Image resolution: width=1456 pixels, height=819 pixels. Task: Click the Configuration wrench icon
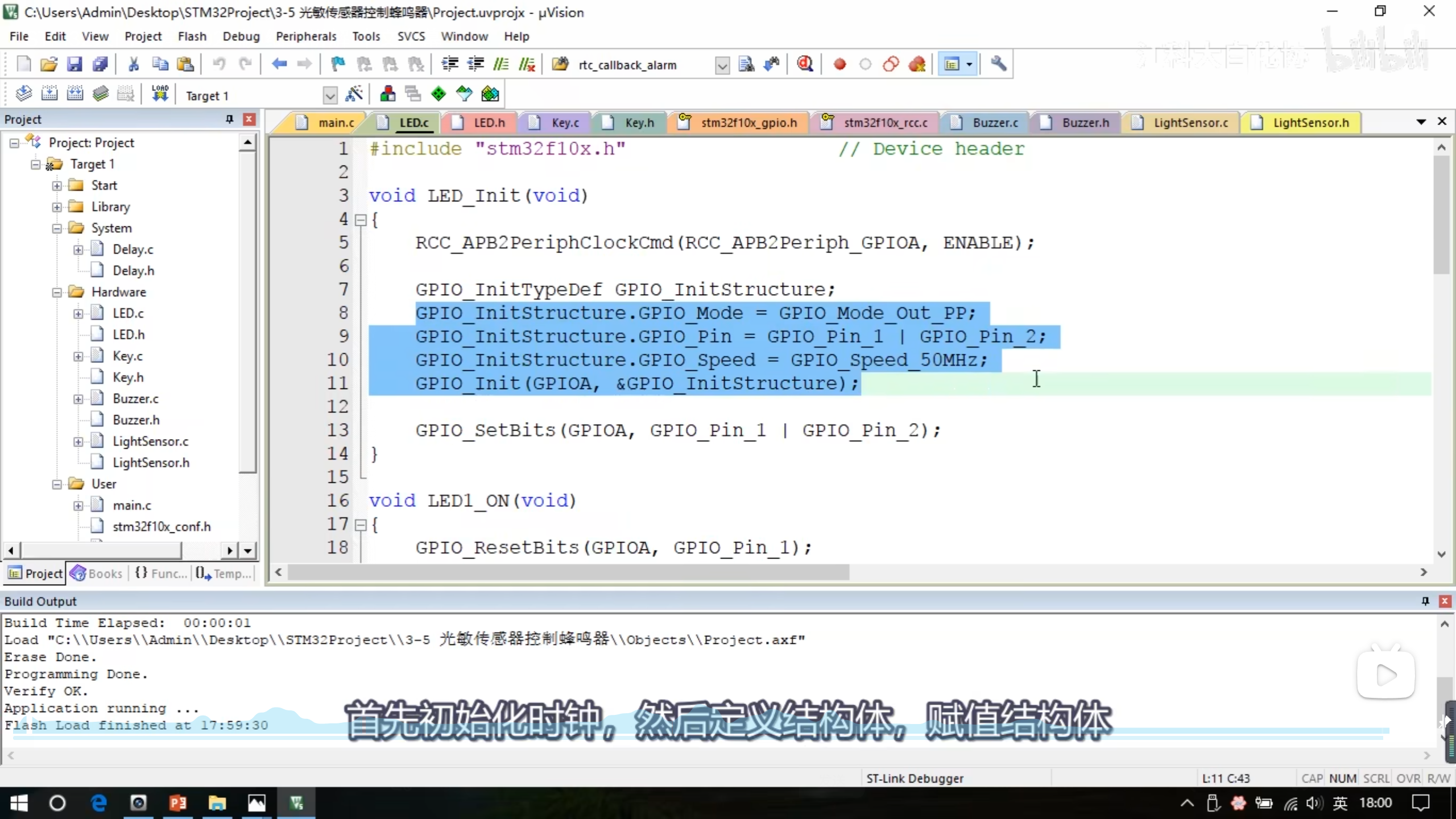(x=998, y=64)
